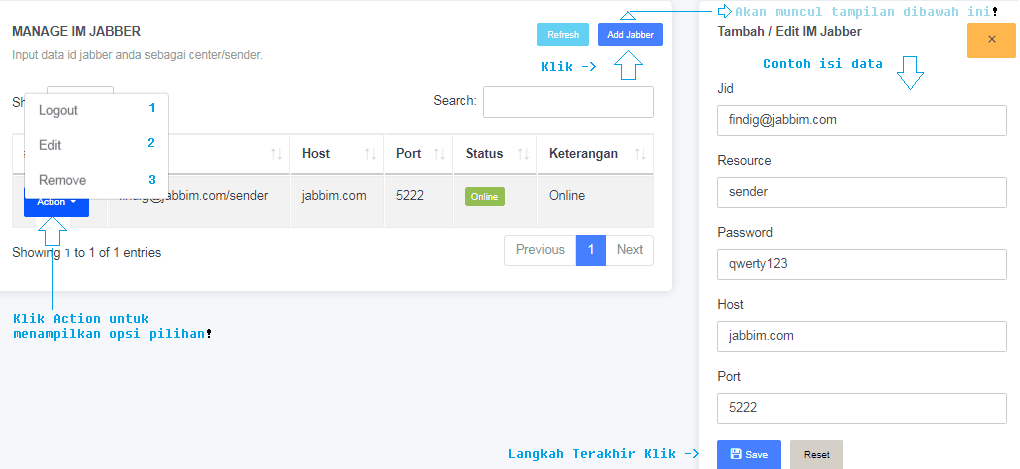
Task: Sort table by Port column
Action: click(418, 154)
